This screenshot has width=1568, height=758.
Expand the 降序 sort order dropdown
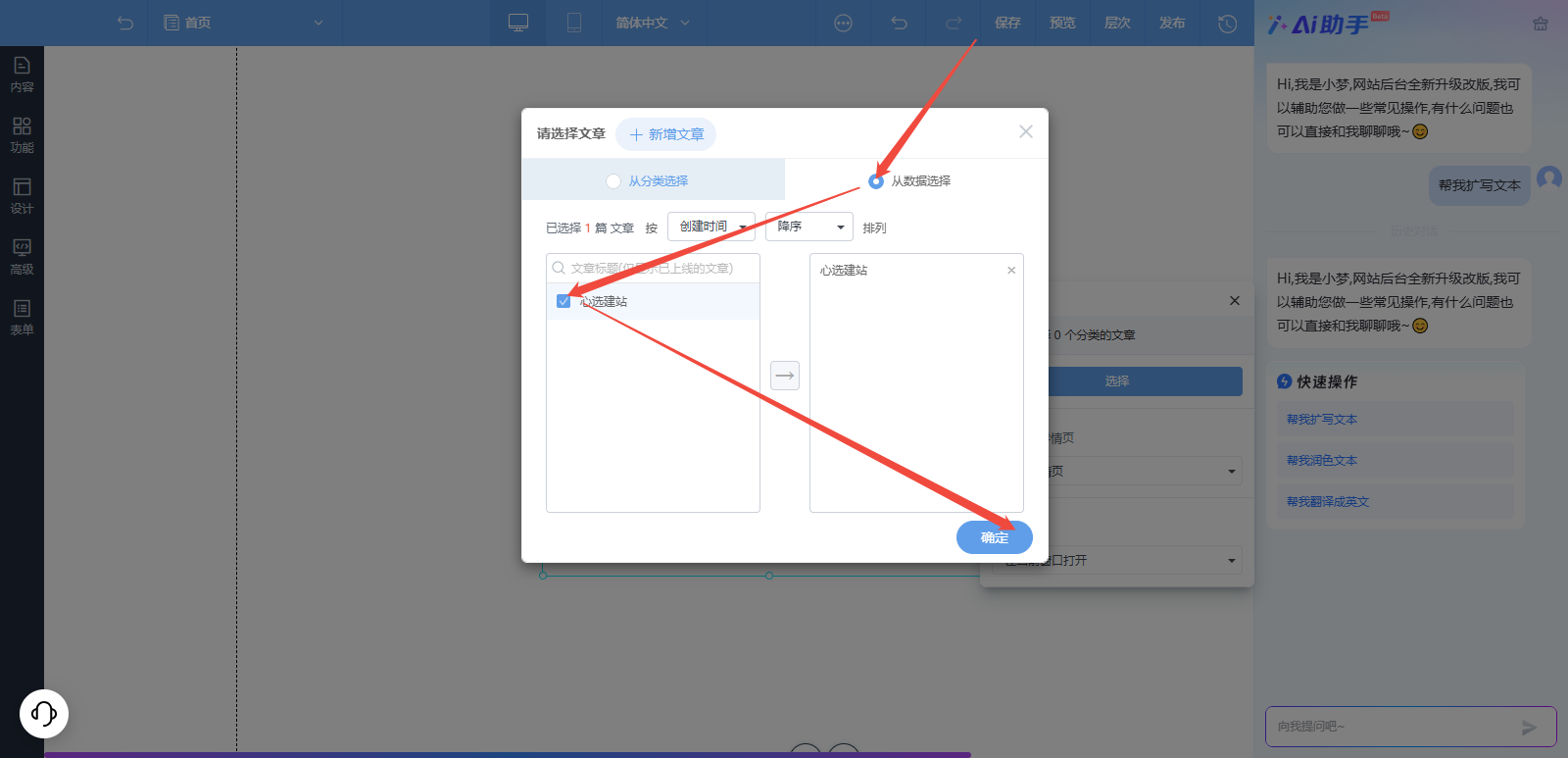click(808, 227)
